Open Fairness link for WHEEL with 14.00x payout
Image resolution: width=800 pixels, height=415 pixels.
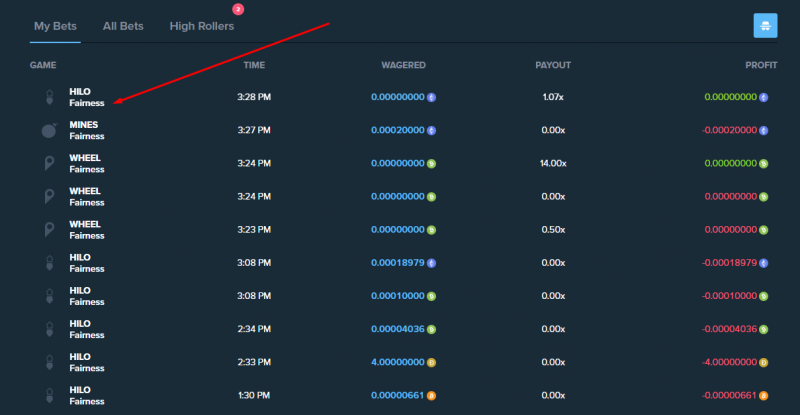click(87, 169)
